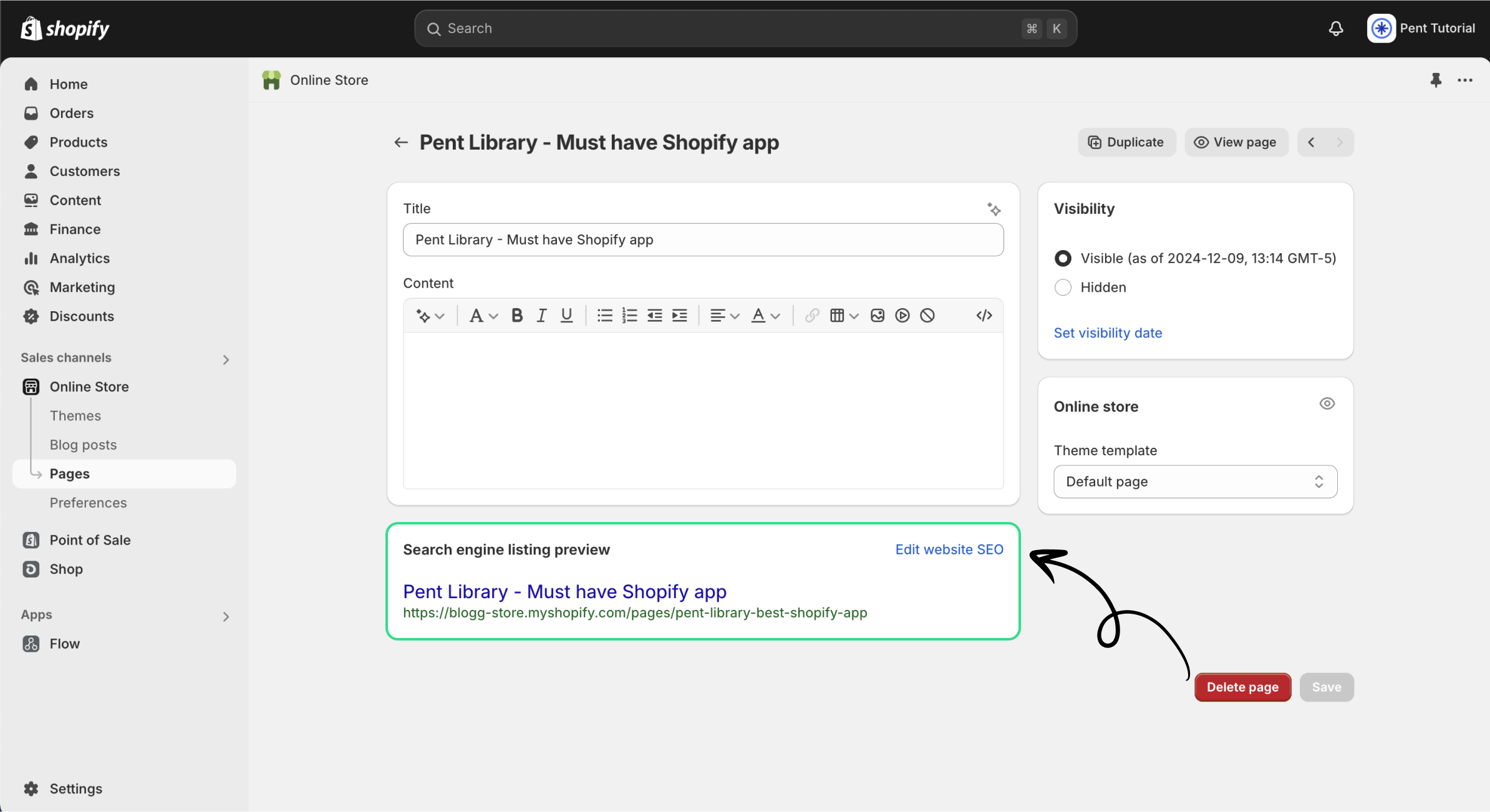Increase indent in the editor
Screen dimensions: 1490x812
679,316
